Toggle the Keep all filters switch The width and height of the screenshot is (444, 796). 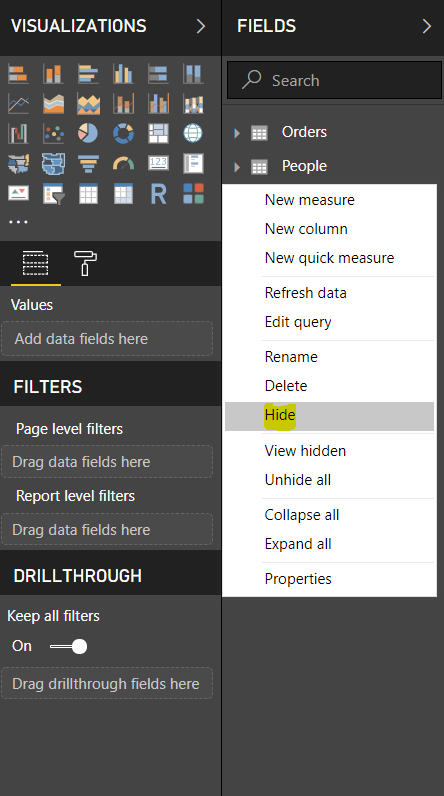[x=69, y=646]
